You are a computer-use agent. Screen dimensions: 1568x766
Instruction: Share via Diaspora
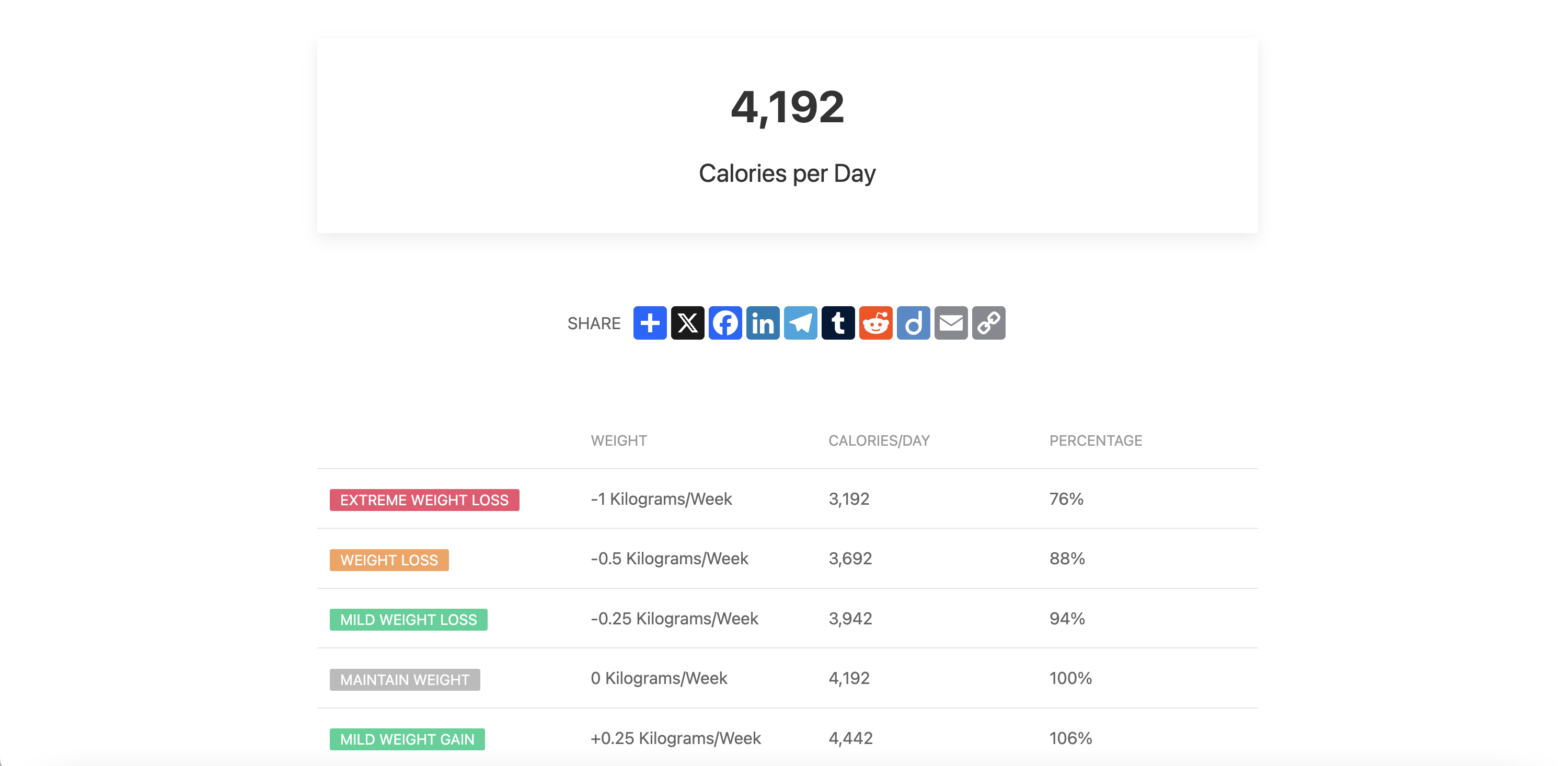point(914,323)
